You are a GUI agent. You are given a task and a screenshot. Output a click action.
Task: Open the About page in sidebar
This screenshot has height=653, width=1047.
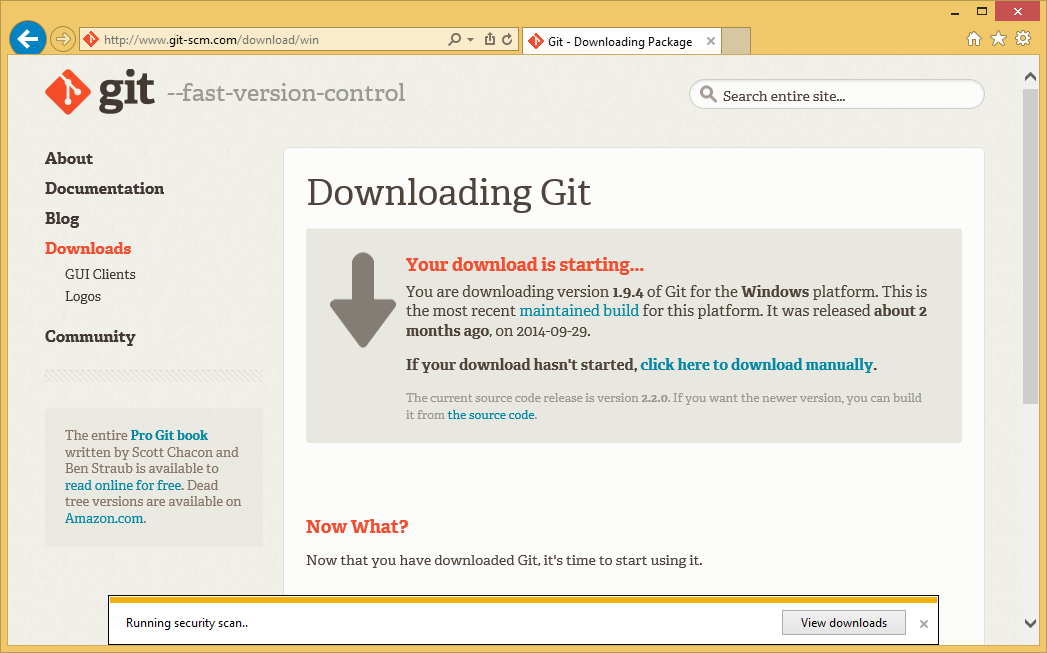(69, 159)
